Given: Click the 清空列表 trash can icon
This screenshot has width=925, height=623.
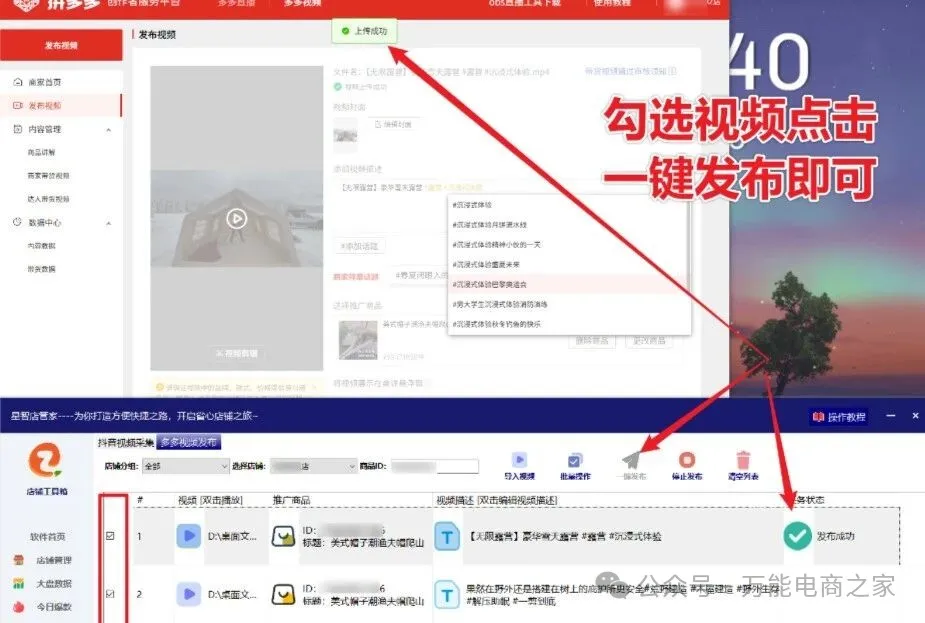Looking at the screenshot, I should 742,461.
